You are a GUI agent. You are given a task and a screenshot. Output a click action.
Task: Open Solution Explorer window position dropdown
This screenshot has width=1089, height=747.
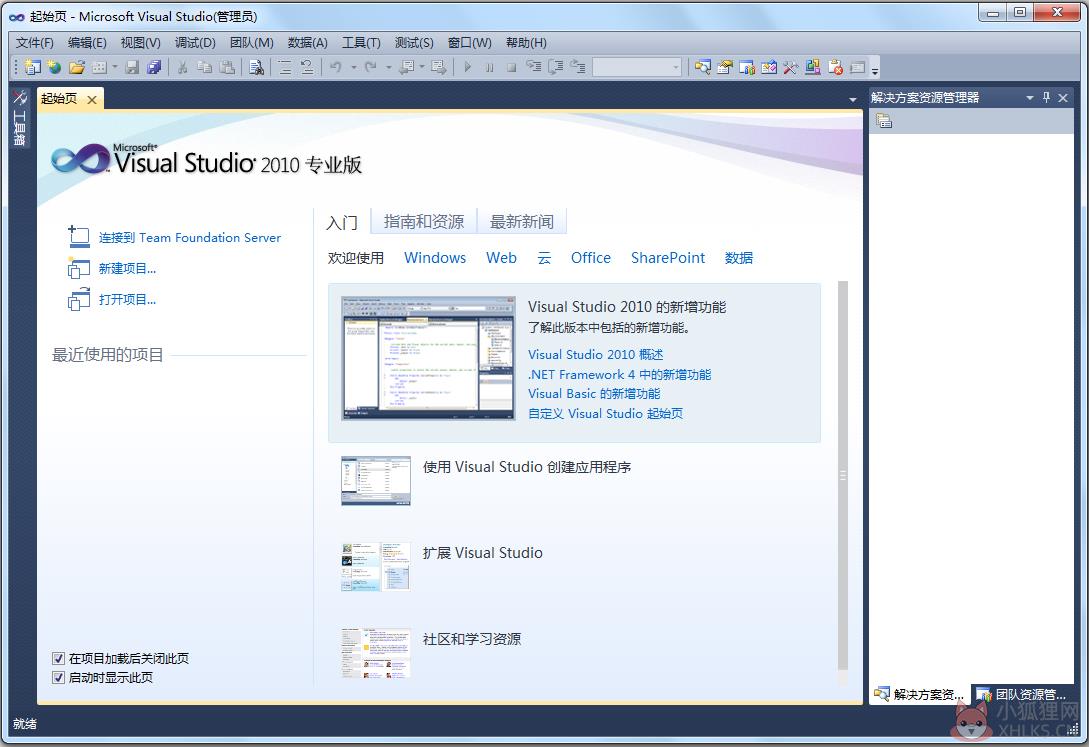[x=1030, y=98]
